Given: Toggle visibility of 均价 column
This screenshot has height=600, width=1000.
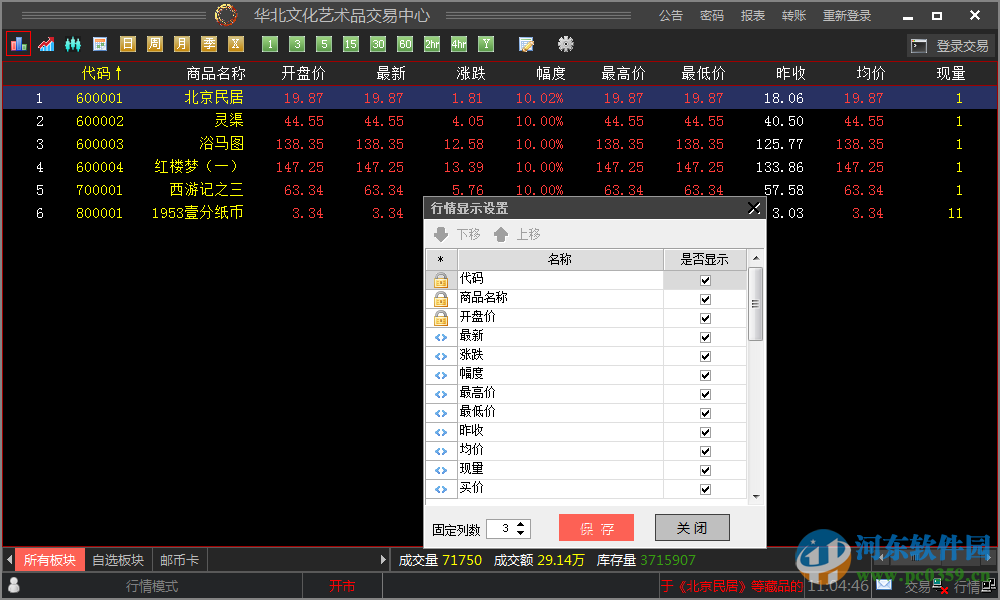Looking at the screenshot, I should click(x=705, y=450).
